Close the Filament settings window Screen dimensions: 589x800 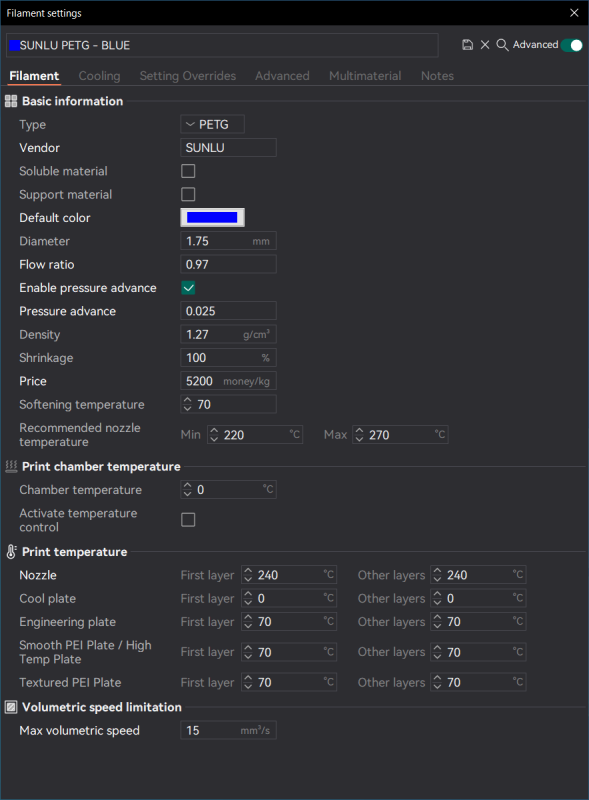(x=574, y=13)
